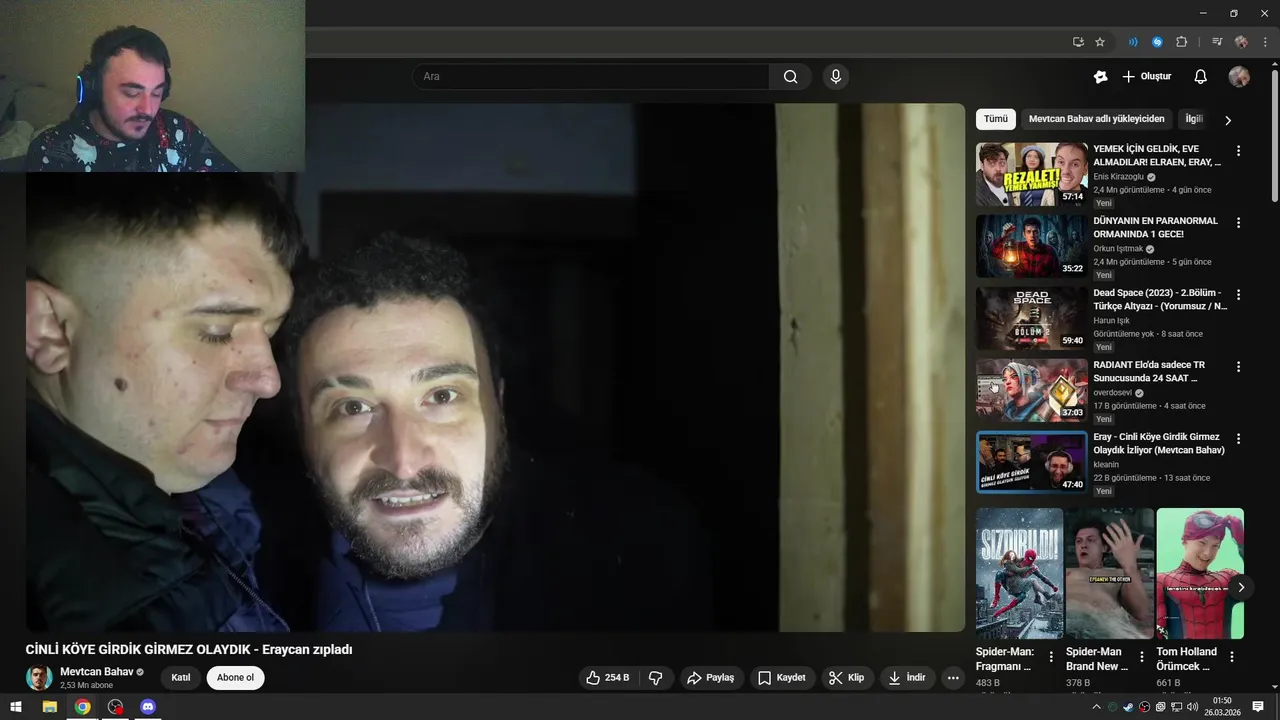Click the star-shaped icon beside Oluştur
Screen dimensions: 1280x720
tap(1100, 77)
